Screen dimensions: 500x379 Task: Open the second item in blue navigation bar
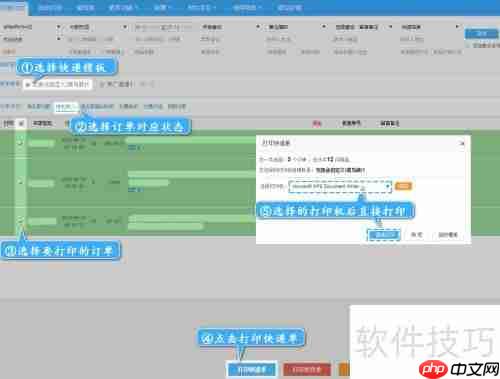tap(49, 8)
